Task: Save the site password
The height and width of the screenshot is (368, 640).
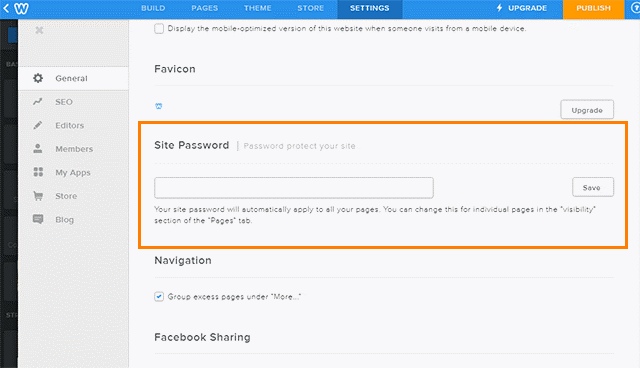Action: (593, 187)
